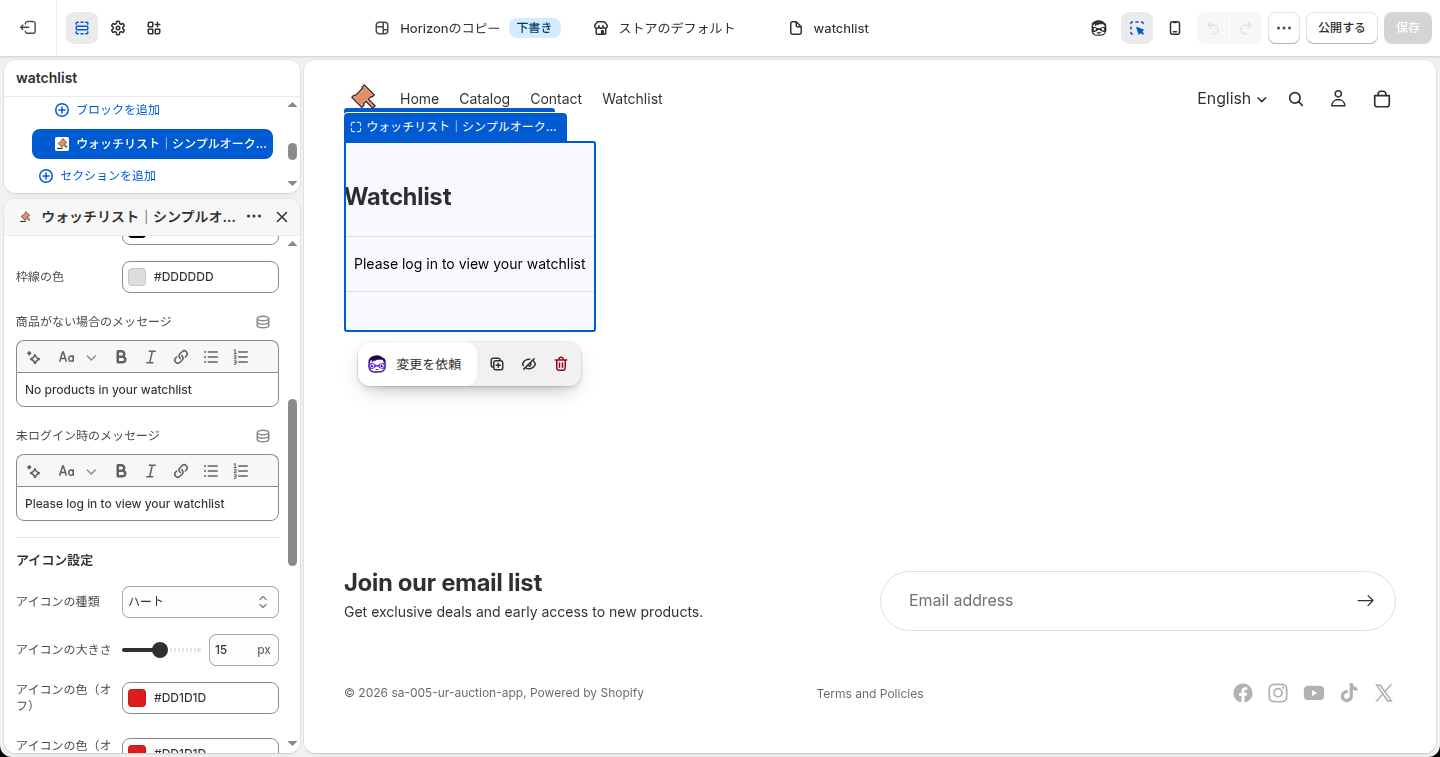Open the English language selector

(1232, 99)
